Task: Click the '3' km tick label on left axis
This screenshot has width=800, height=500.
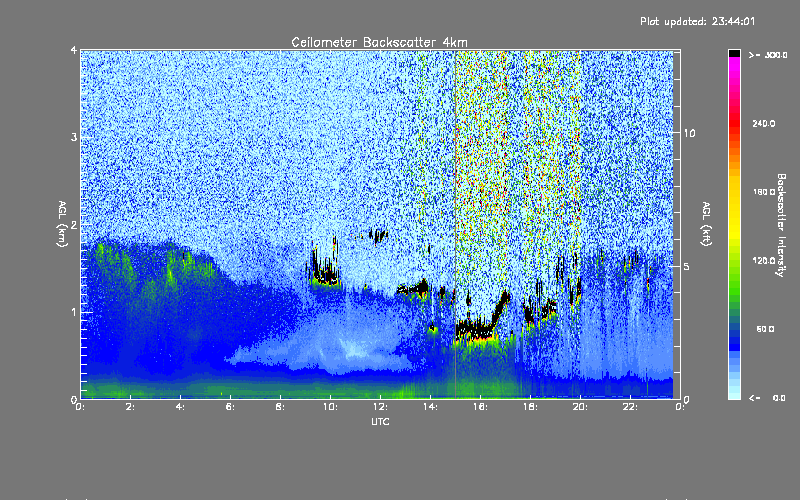Action: (74, 137)
